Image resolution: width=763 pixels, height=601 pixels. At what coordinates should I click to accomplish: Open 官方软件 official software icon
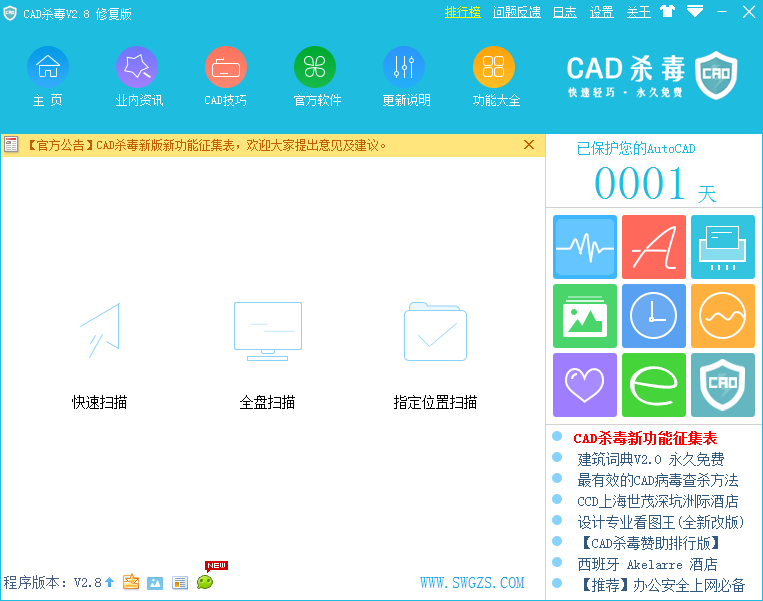(315, 67)
